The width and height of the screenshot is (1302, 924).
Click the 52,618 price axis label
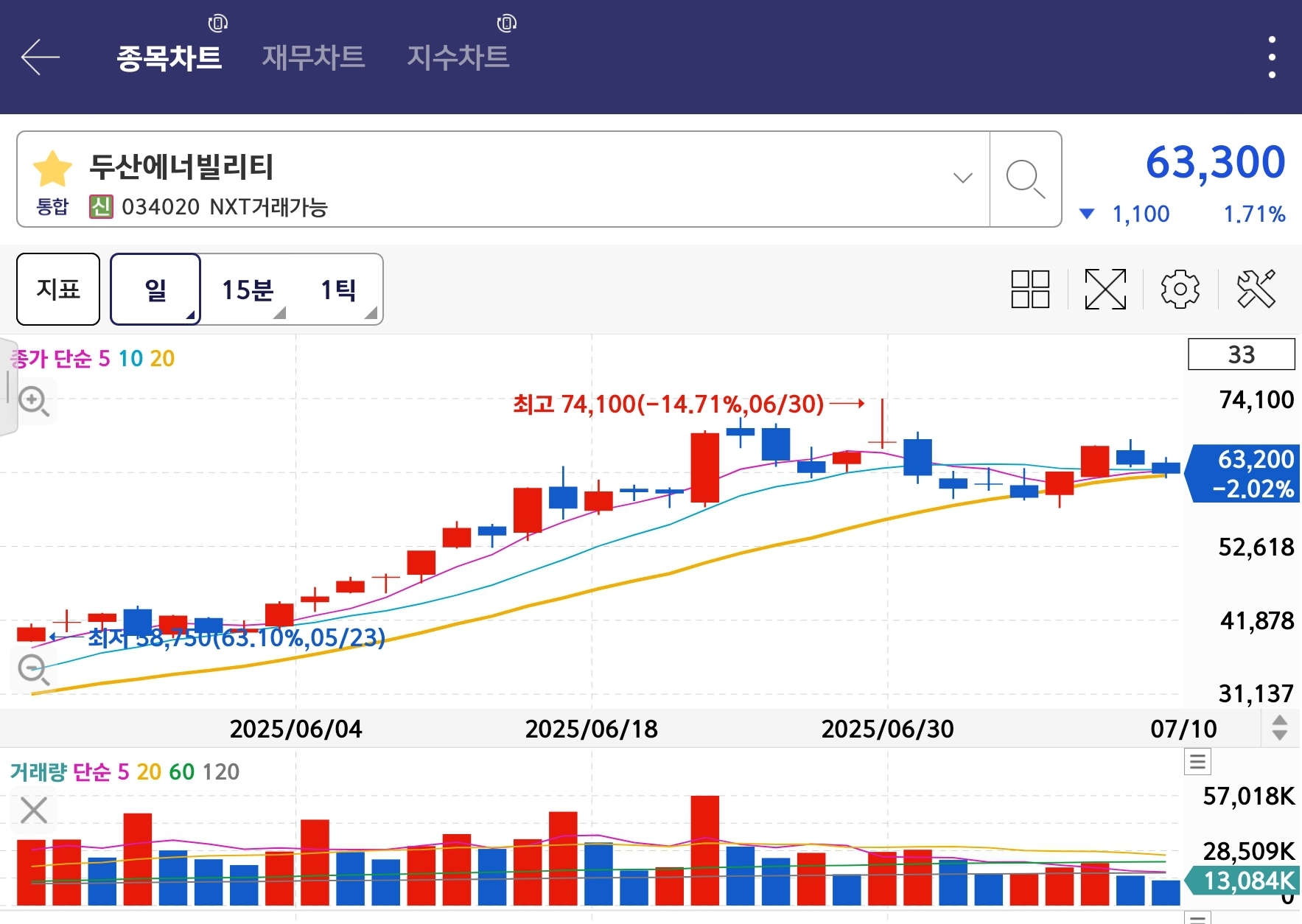point(1256,547)
